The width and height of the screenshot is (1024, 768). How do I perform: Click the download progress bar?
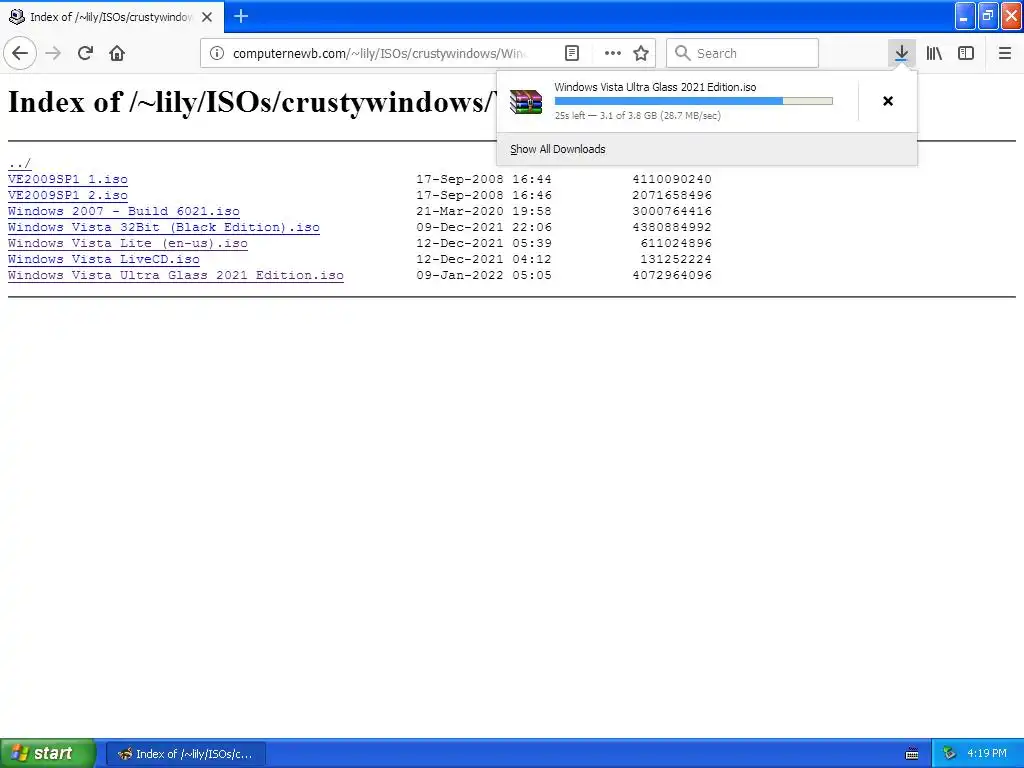coord(694,101)
